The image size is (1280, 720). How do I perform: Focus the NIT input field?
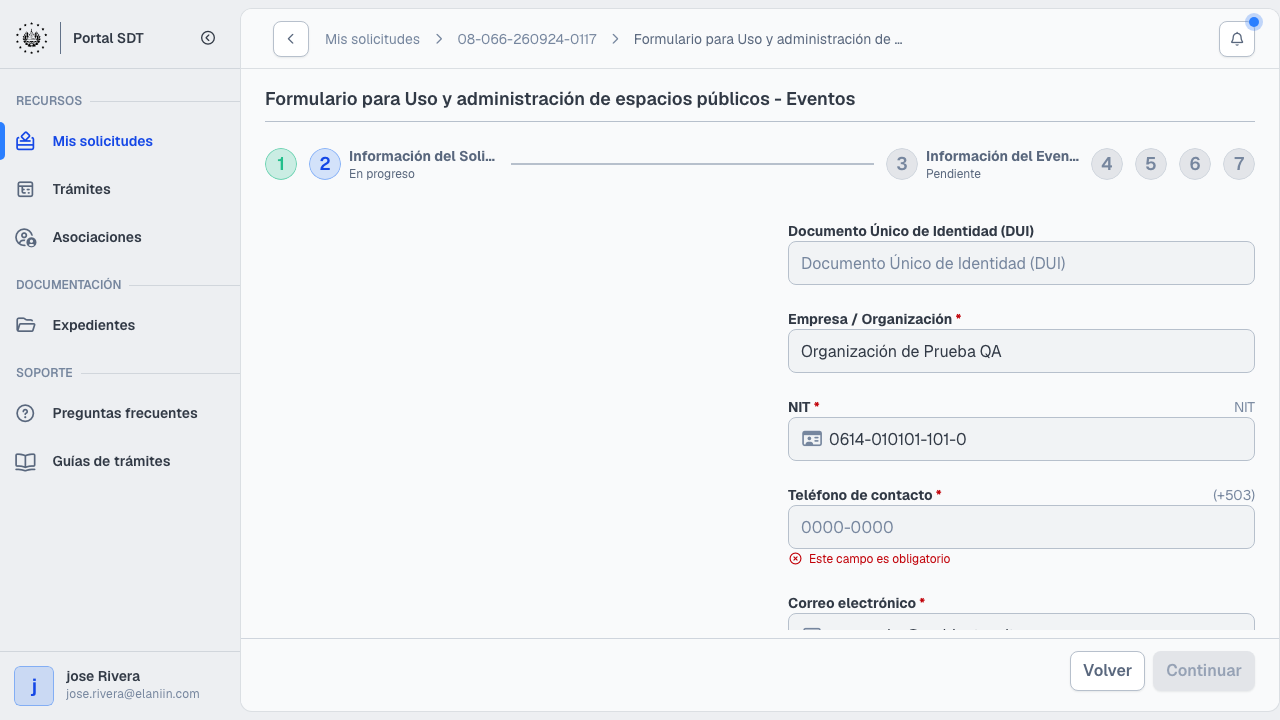1021,439
